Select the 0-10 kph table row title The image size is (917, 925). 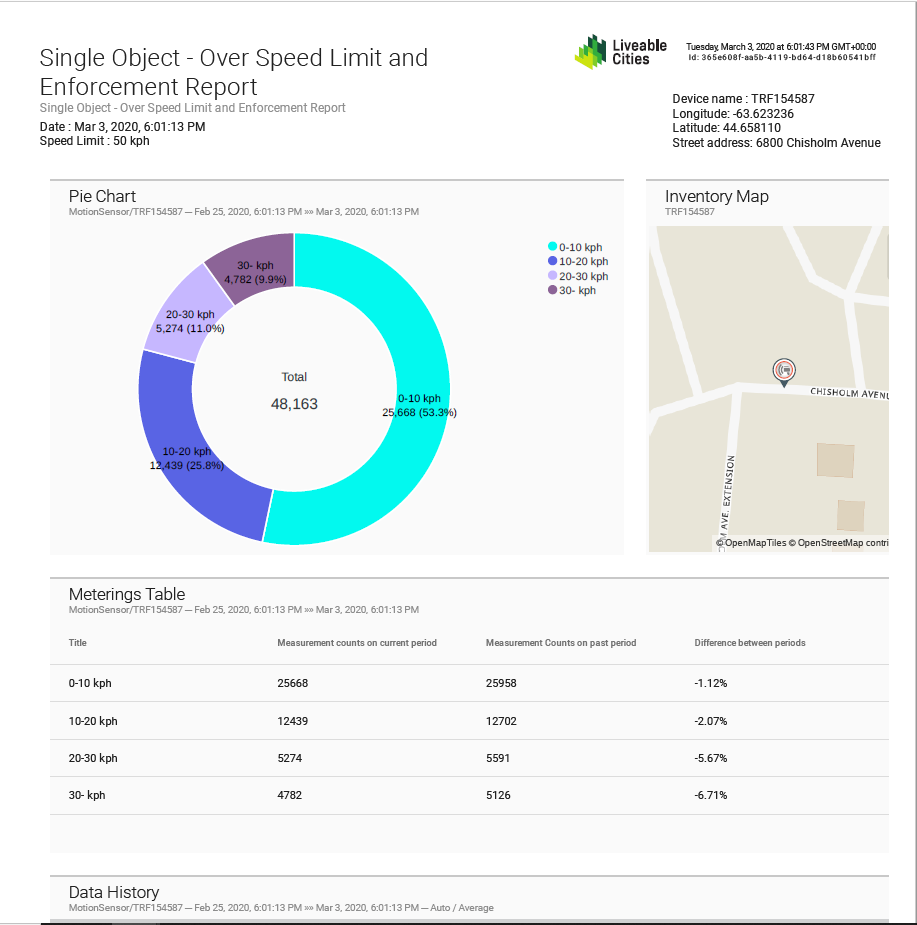[x=90, y=683]
